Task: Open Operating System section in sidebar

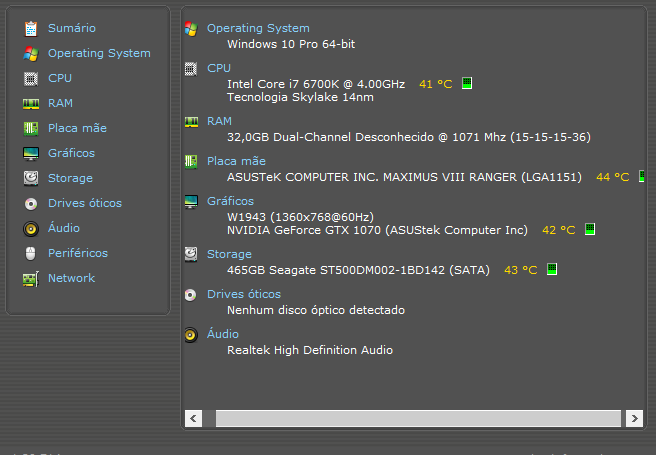Action: 99,54
